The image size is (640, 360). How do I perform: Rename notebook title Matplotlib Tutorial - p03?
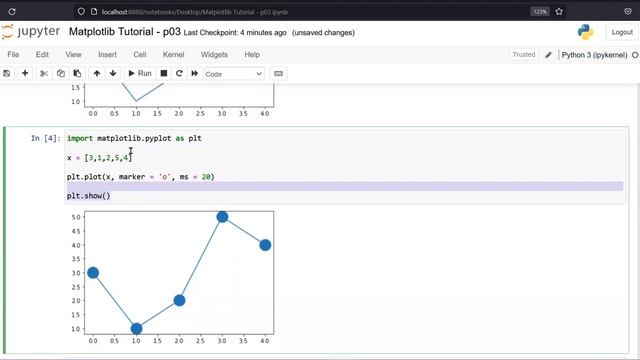125,32
